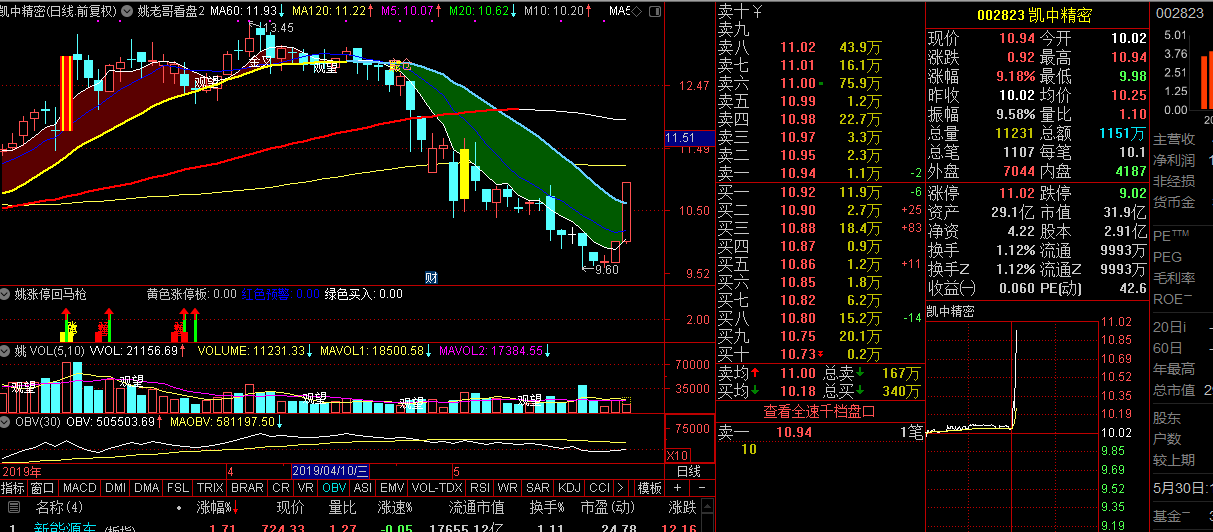1213x532 pixels.
Task: Switch indicator to RSI
Action: click(x=480, y=488)
